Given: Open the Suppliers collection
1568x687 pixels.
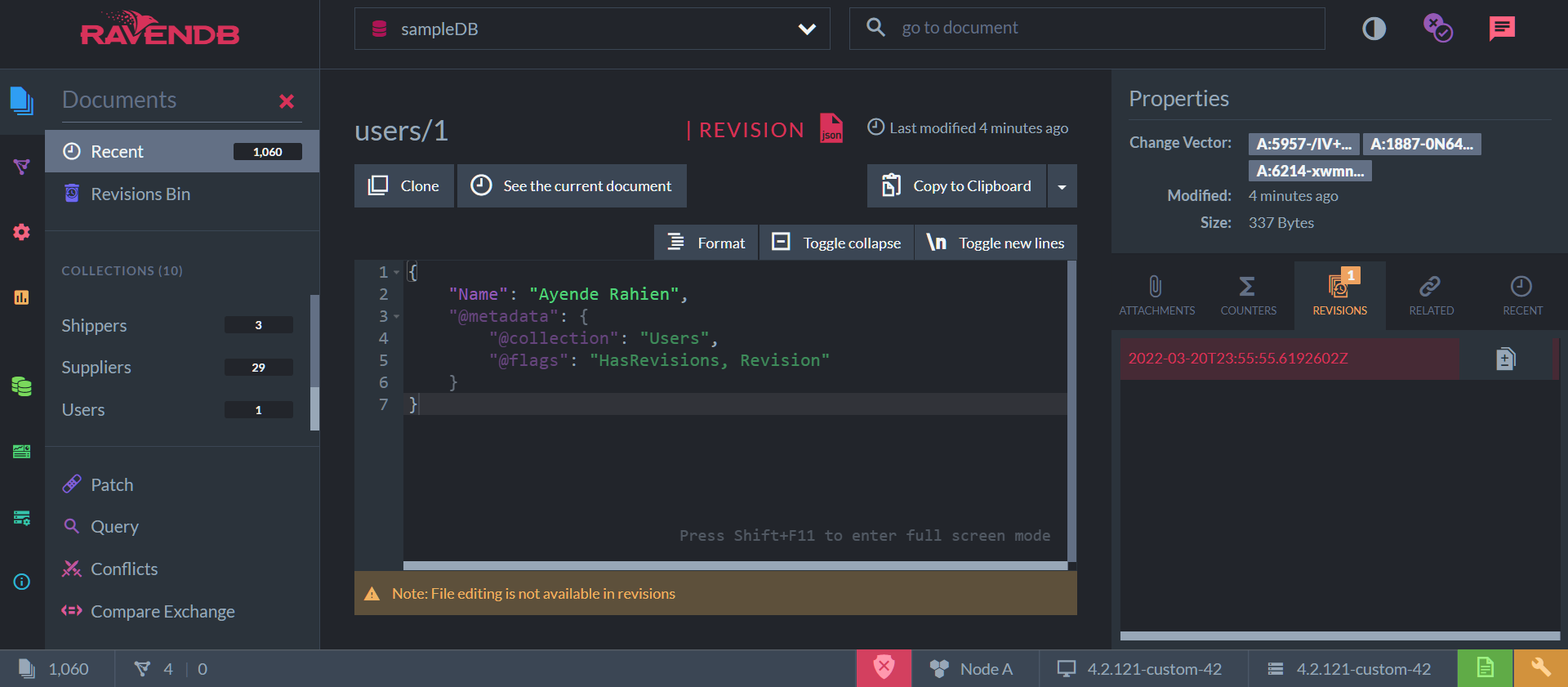Looking at the screenshot, I should point(177,368).
